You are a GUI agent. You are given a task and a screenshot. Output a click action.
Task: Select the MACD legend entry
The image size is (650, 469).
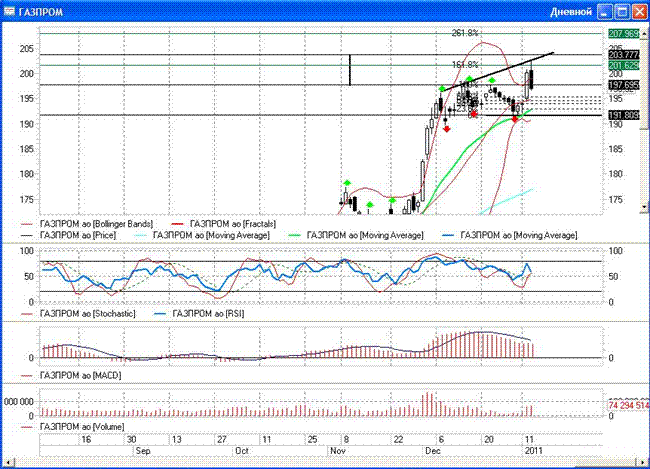click(x=71, y=375)
